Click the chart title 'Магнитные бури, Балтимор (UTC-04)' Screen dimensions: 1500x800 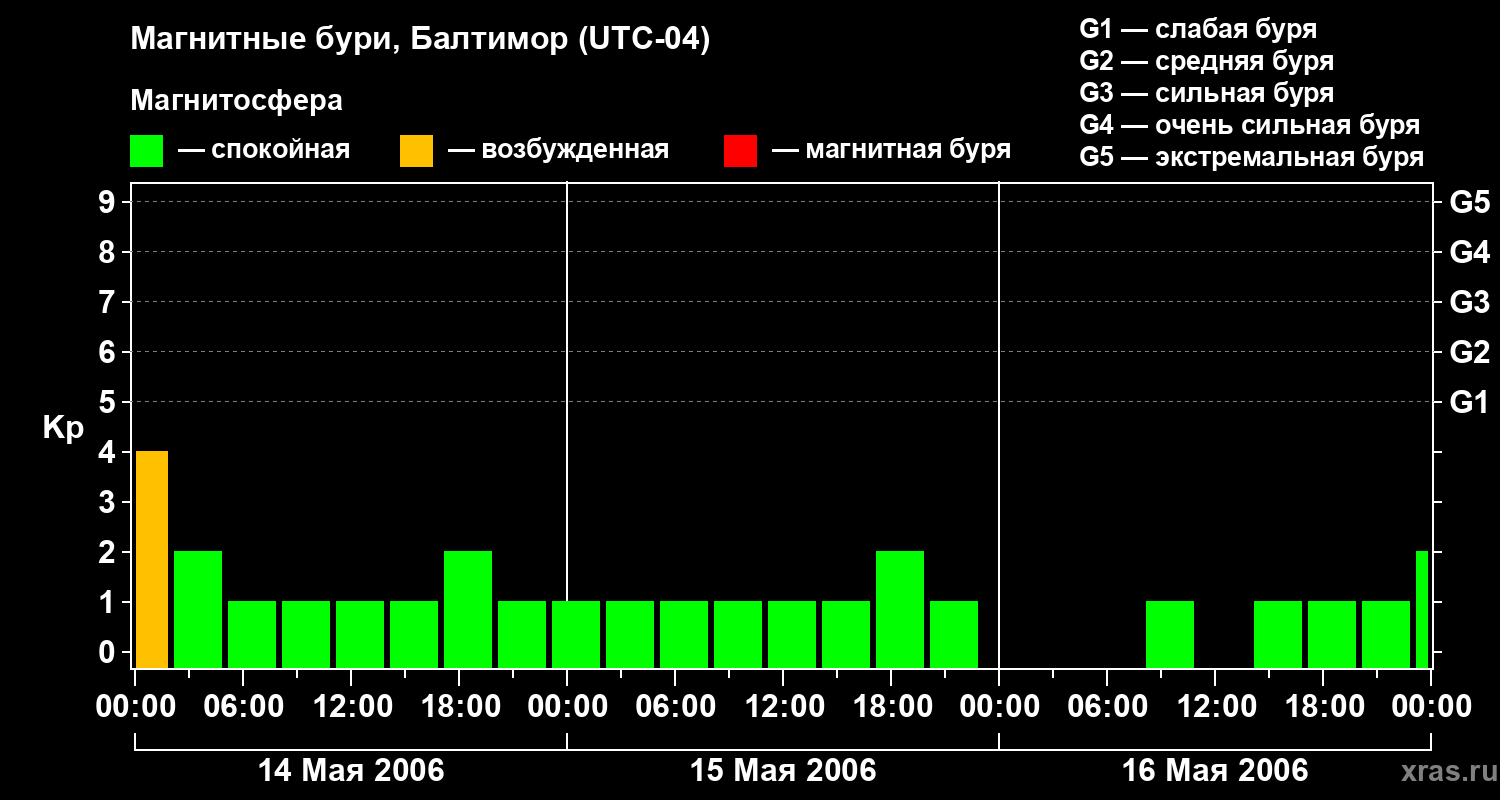coord(420,40)
